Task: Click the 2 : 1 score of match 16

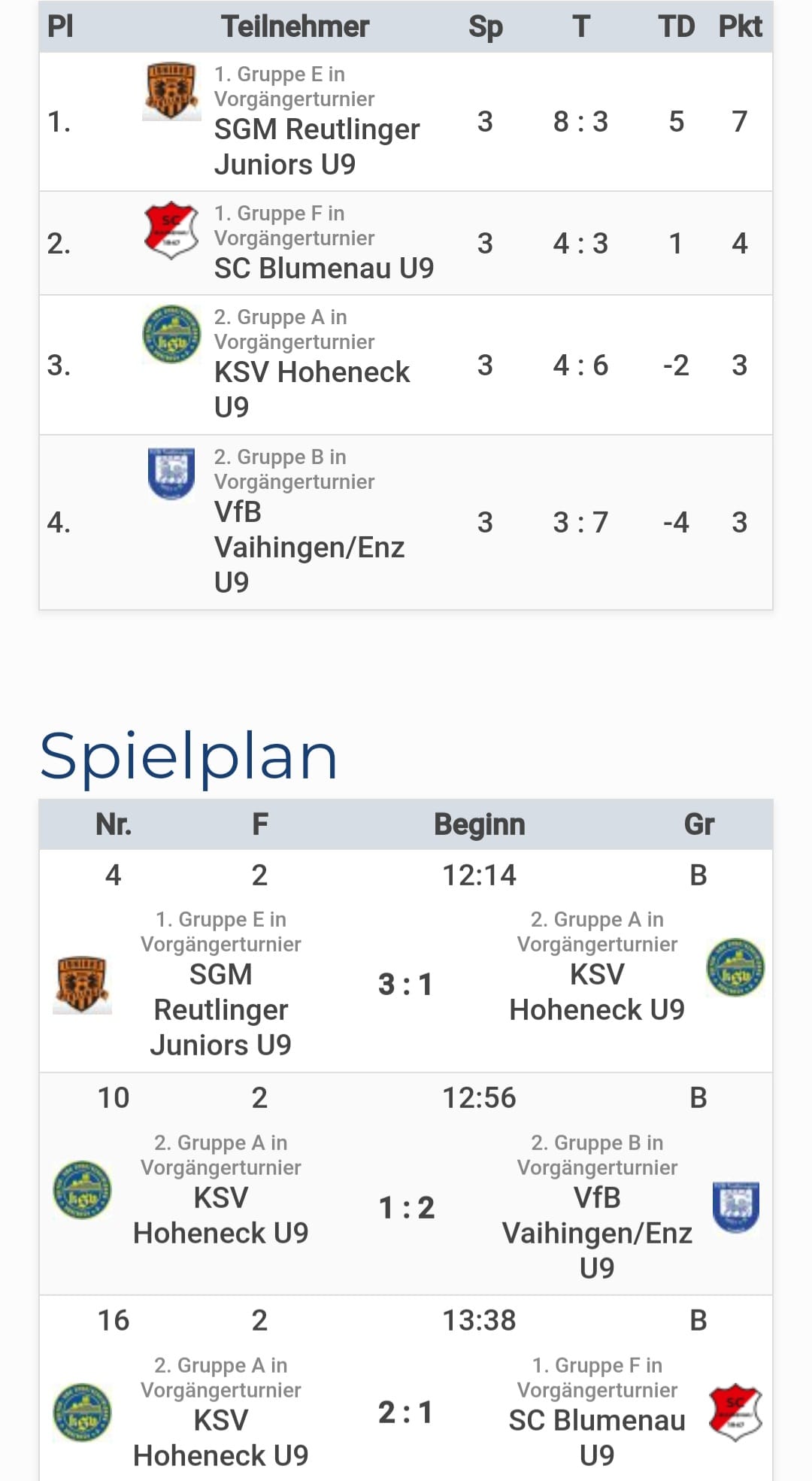Action: pyautogui.click(x=405, y=1413)
